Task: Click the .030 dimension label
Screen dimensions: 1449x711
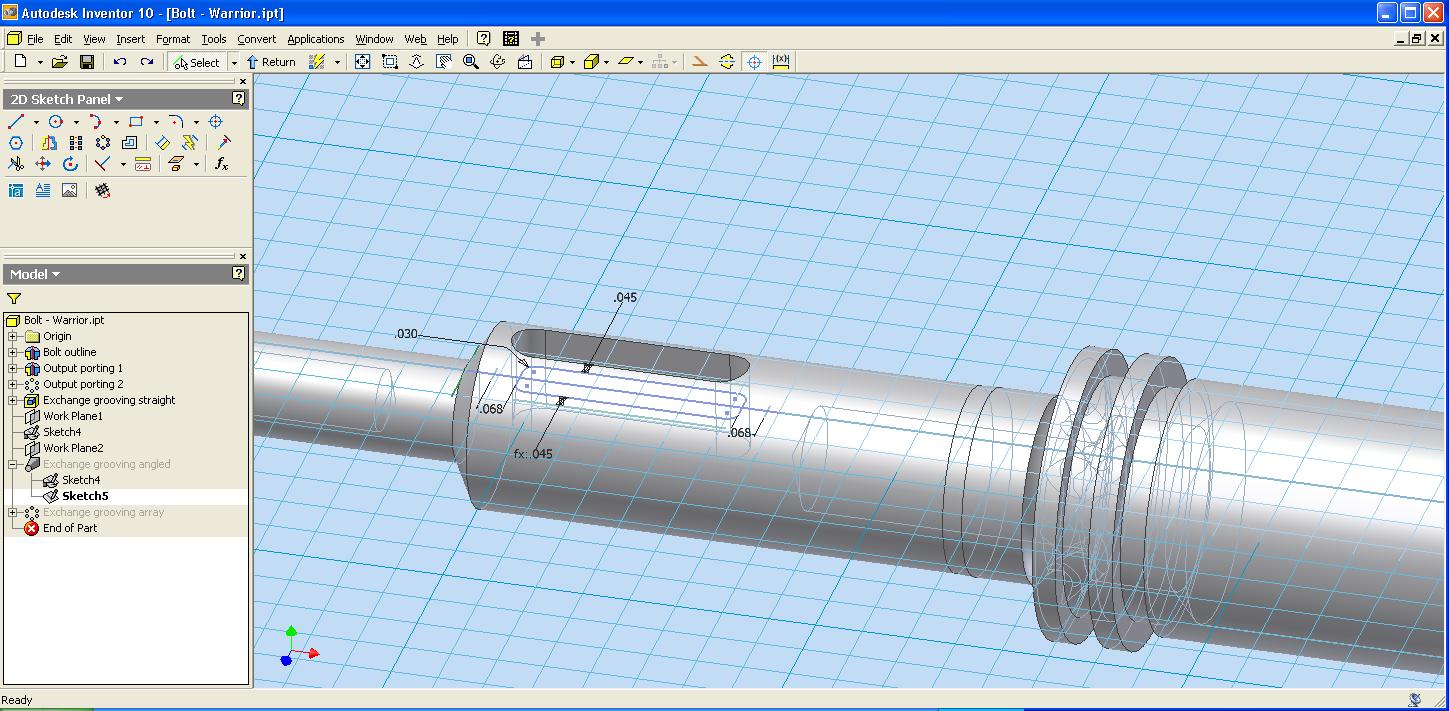Action: tap(406, 334)
